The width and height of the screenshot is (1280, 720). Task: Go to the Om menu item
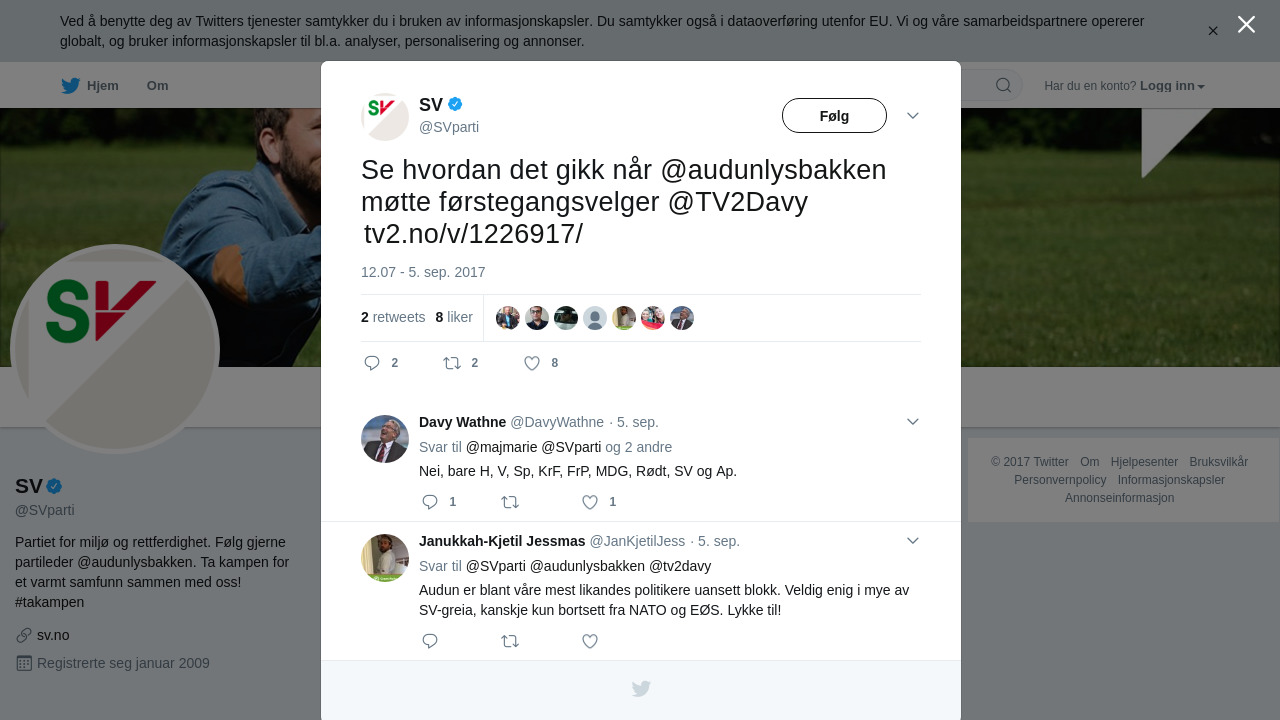click(157, 86)
